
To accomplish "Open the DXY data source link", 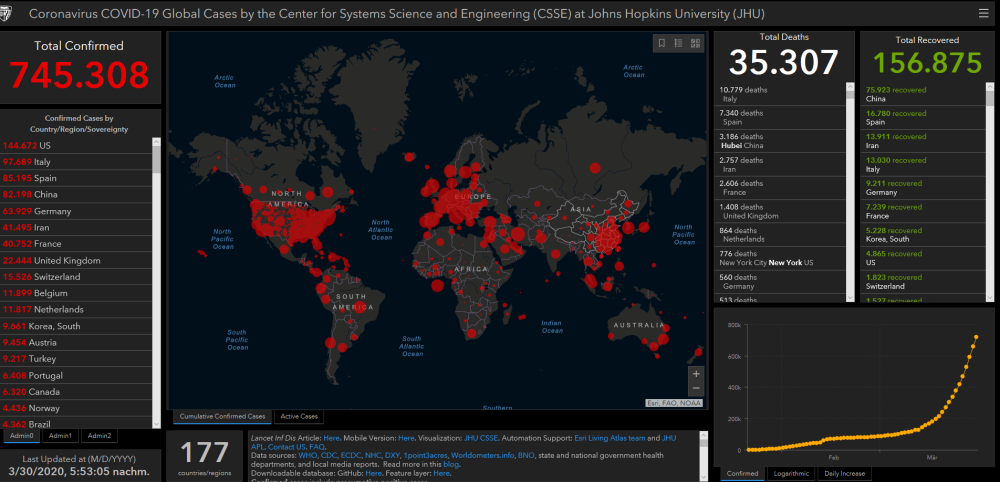I will click(392, 456).
